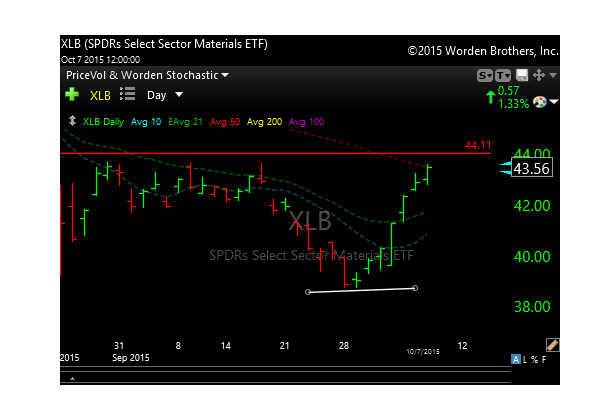
Task: Select the Avg 200 indicator label
Action: click(x=263, y=121)
